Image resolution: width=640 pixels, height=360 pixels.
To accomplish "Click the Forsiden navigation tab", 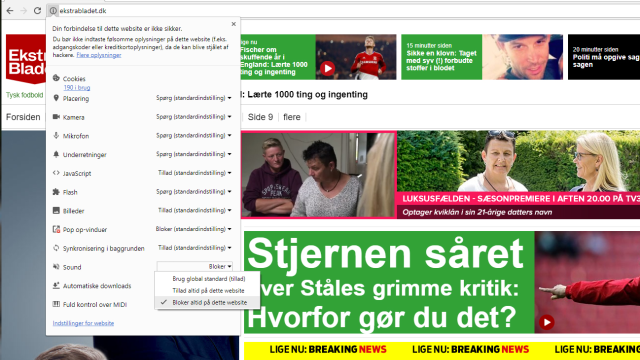I will (23, 117).
